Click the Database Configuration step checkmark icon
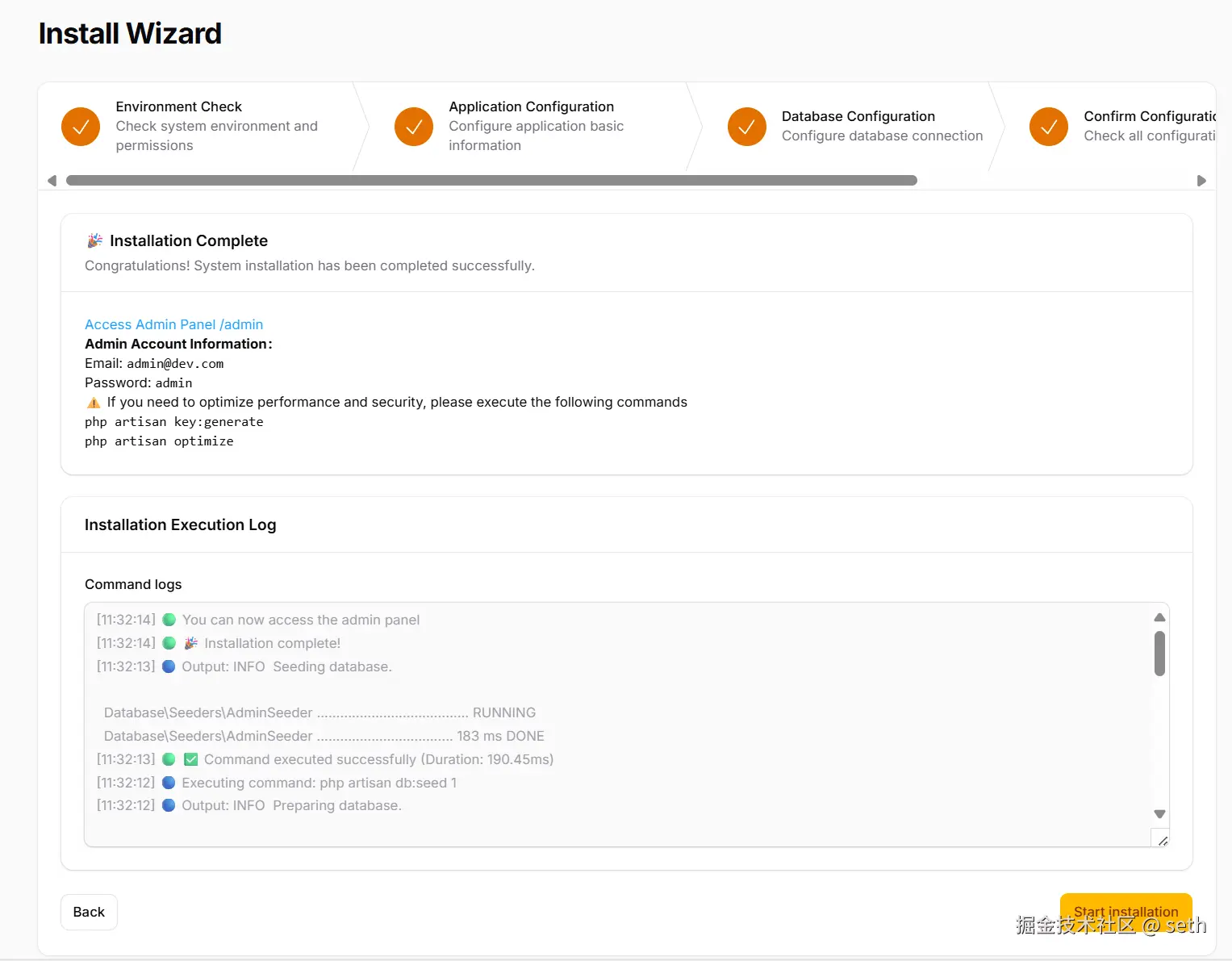 coord(747,127)
